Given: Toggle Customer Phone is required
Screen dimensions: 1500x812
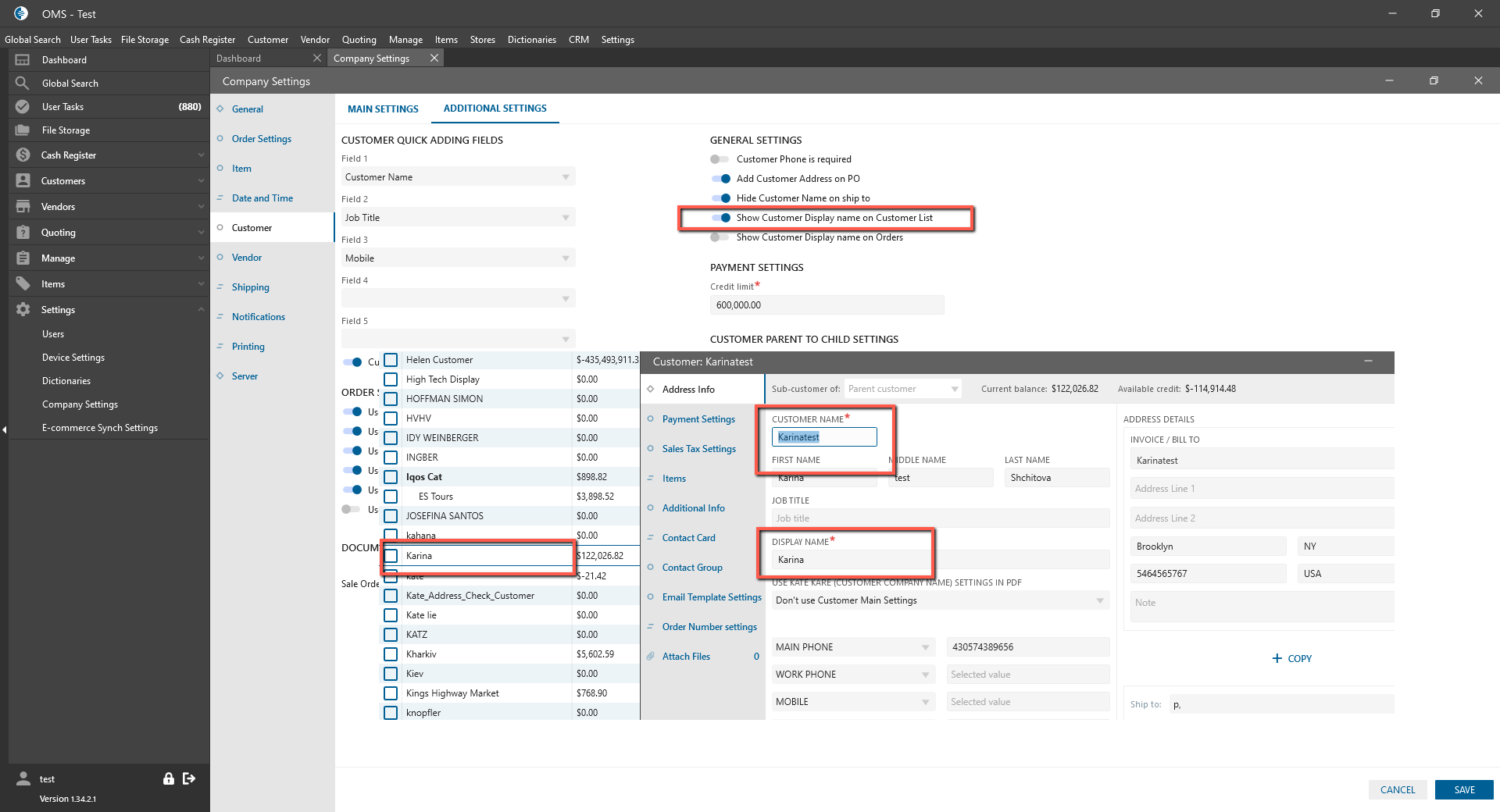Looking at the screenshot, I should coord(720,159).
